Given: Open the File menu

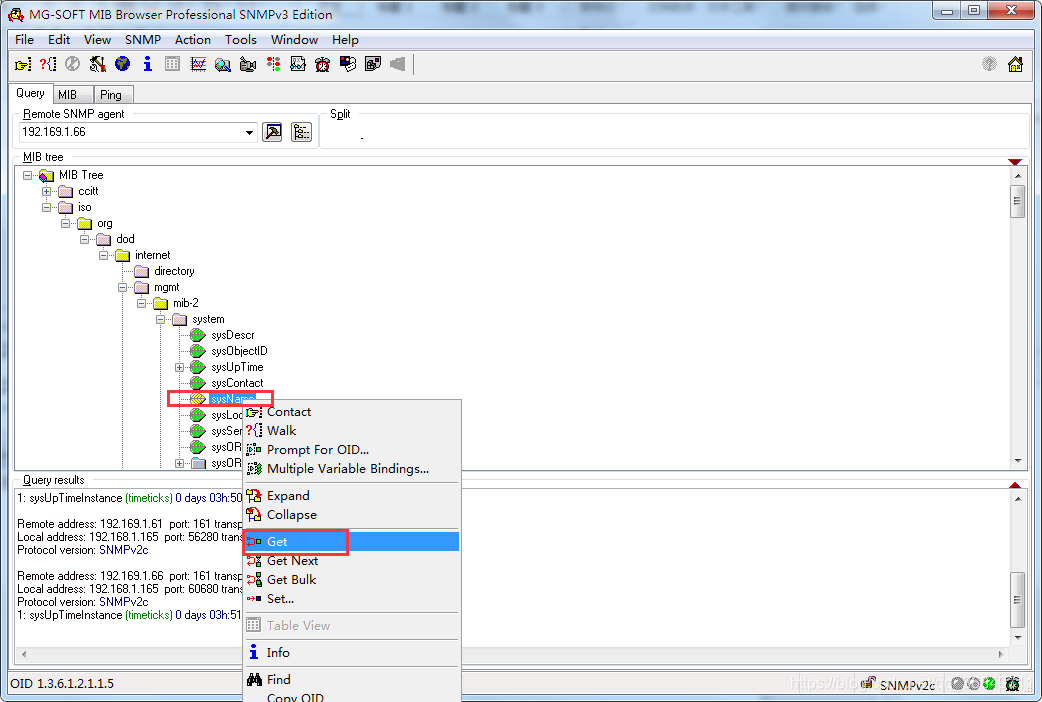Looking at the screenshot, I should point(25,40).
